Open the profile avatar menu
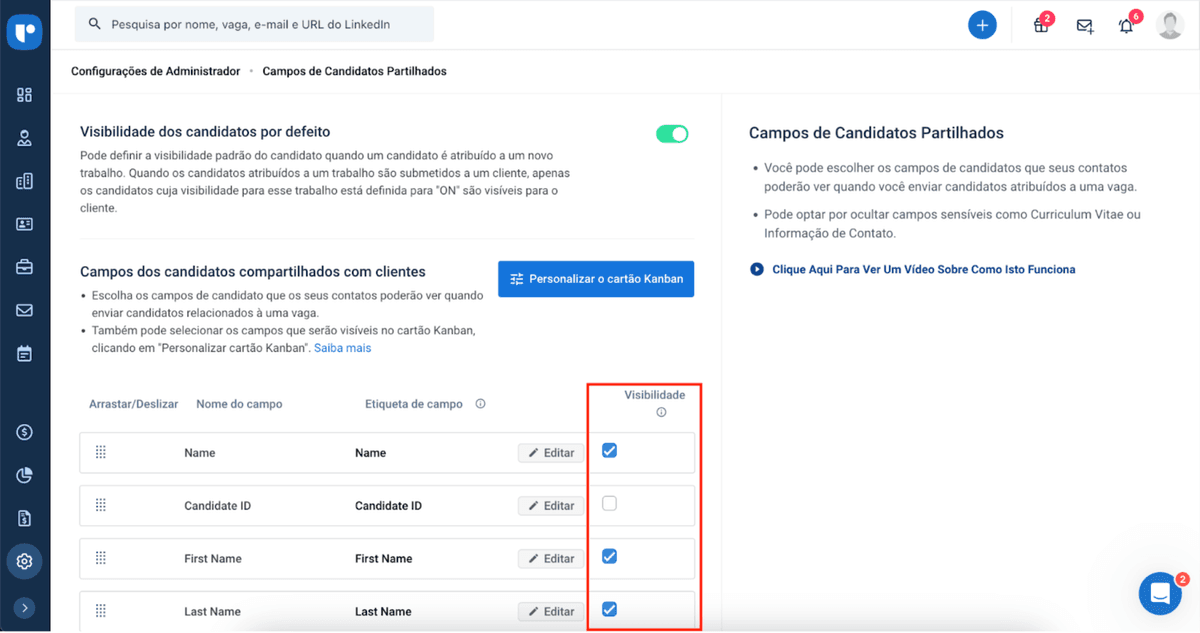 1170,25
